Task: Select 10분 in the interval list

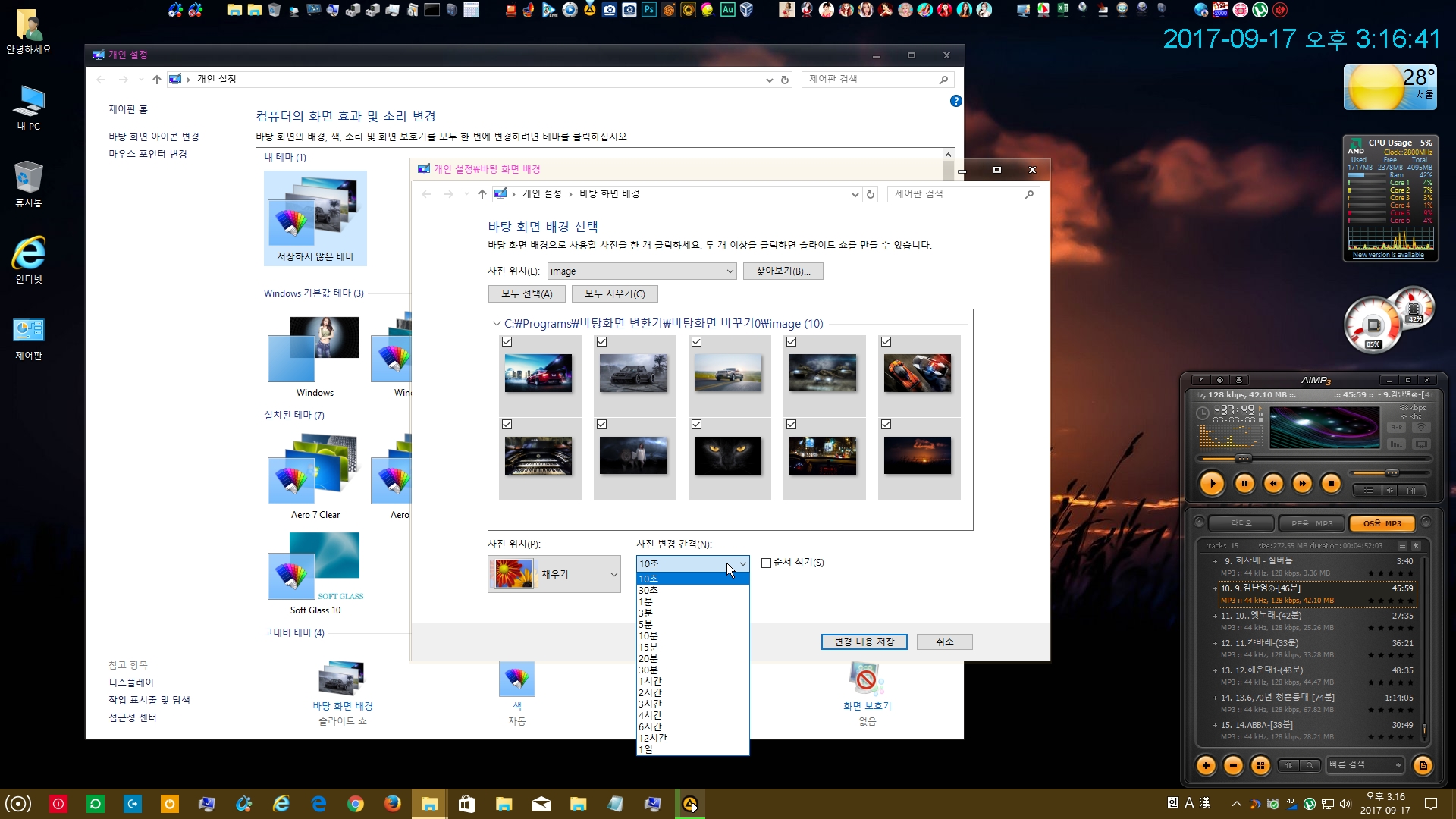Action: [x=692, y=635]
